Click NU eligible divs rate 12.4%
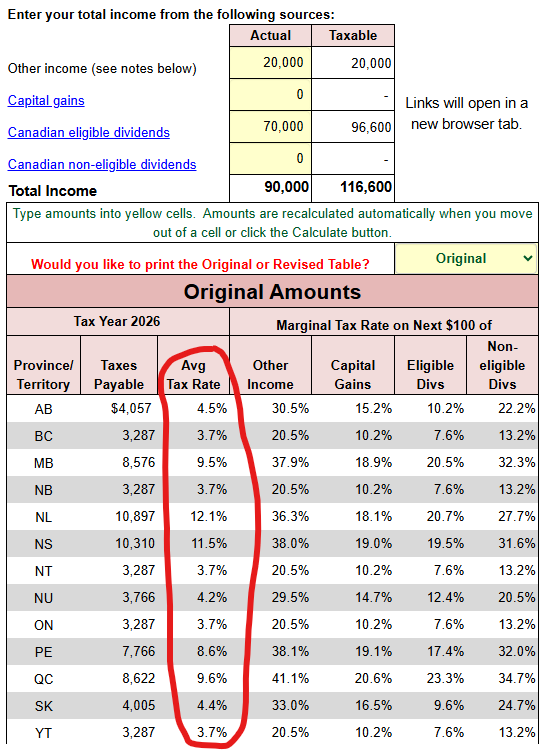This screenshot has width=540, height=750. click(445, 597)
